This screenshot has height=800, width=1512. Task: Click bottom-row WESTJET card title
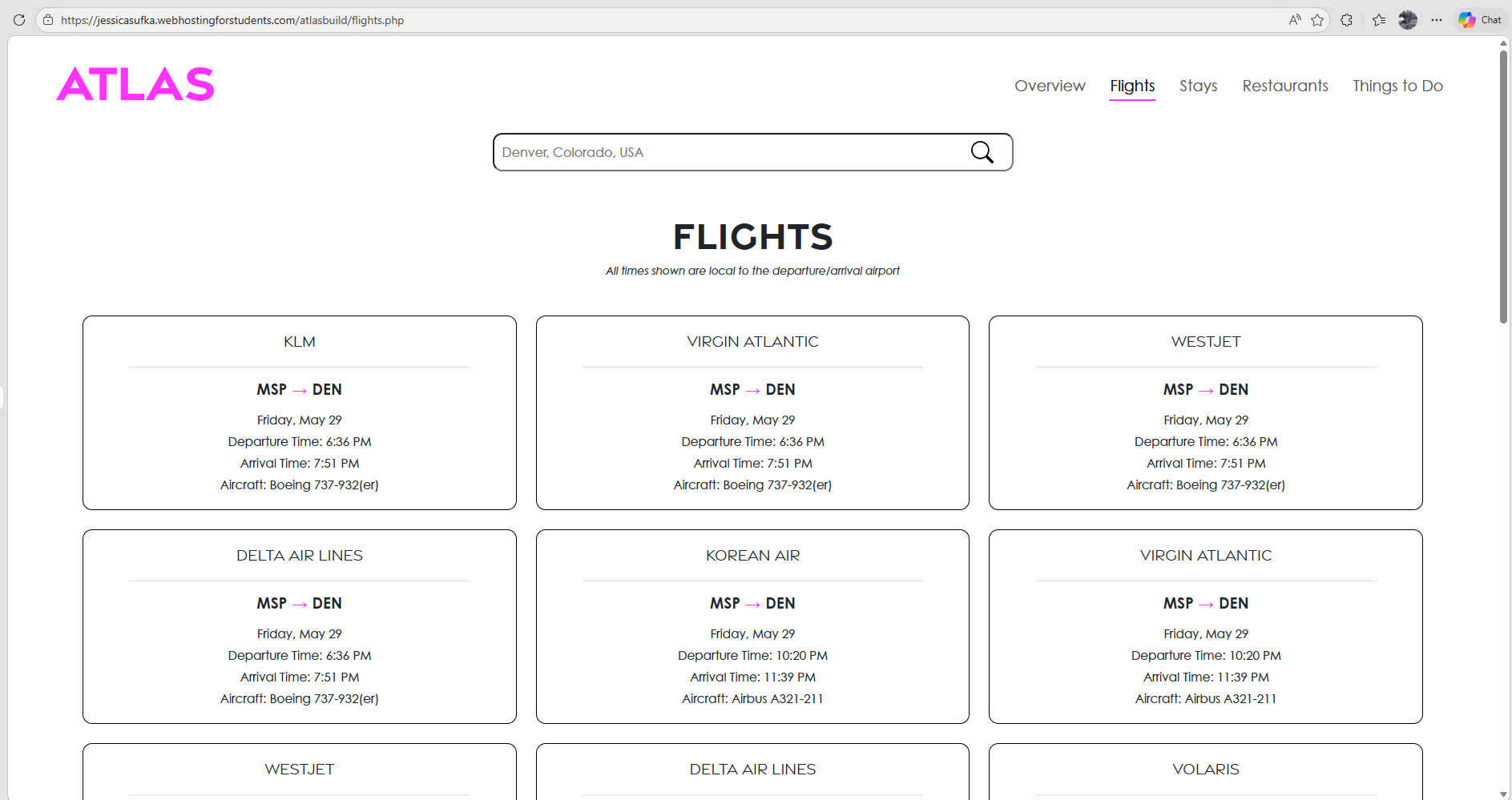pos(300,770)
